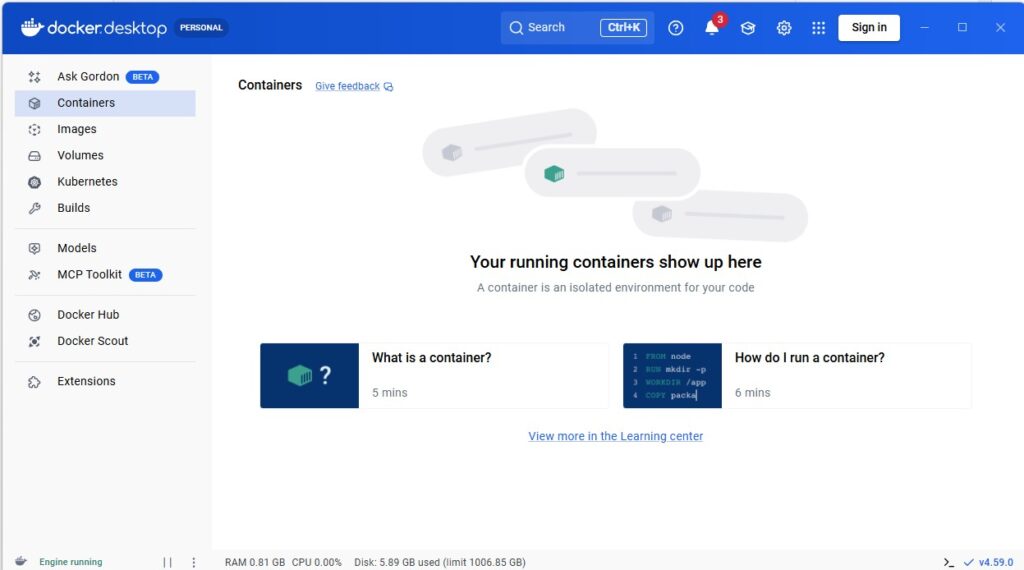Viewport: 1024px width, 570px height.
Task: Pause the Docker engine in status bar
Action: click(167, 562)
